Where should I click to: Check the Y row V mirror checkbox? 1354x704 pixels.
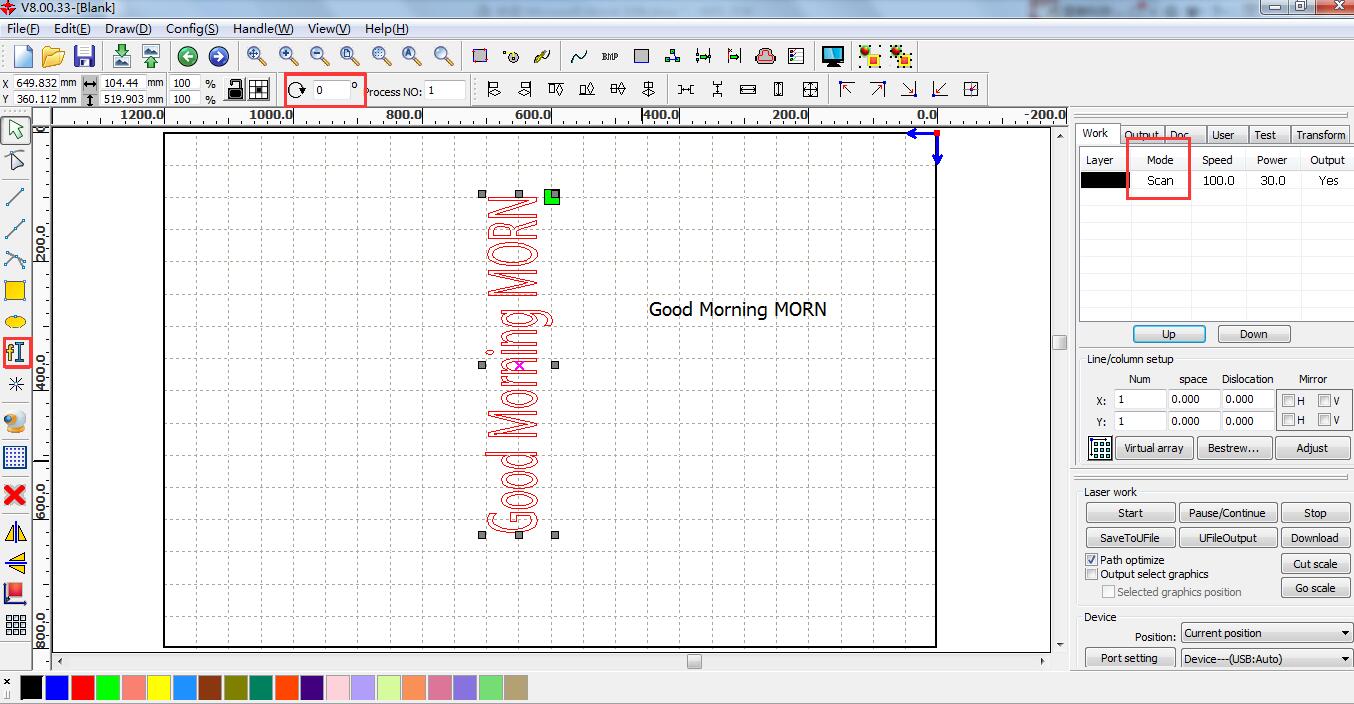(x=1324, y=420)
